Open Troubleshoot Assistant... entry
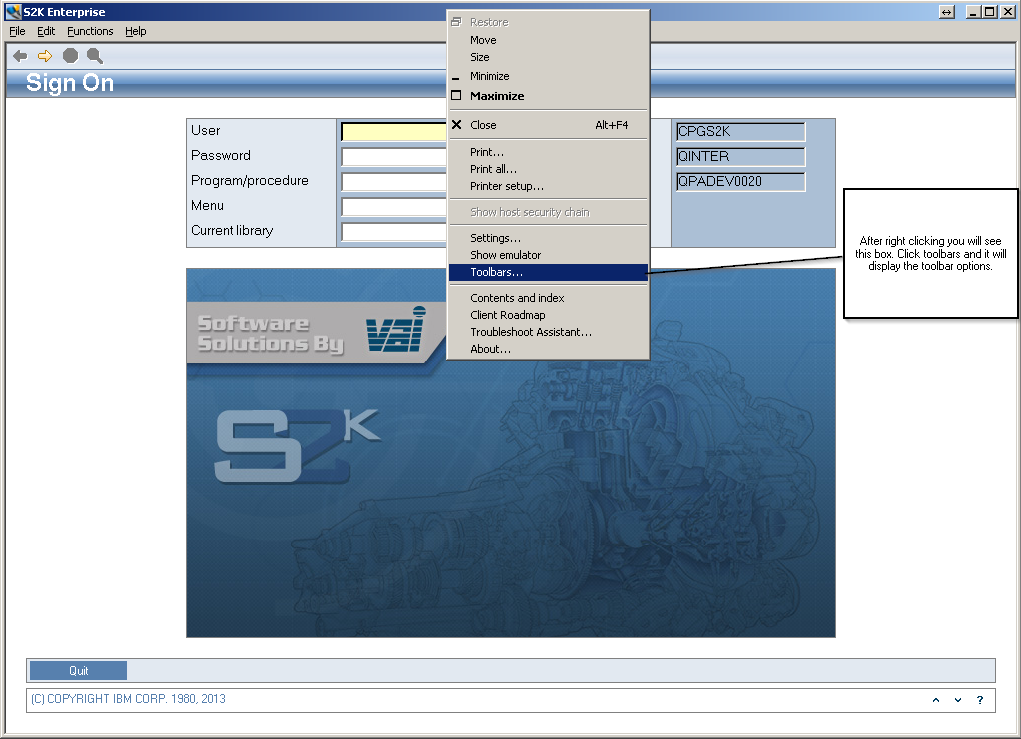 pyautogui.click(x=548, y=332)
